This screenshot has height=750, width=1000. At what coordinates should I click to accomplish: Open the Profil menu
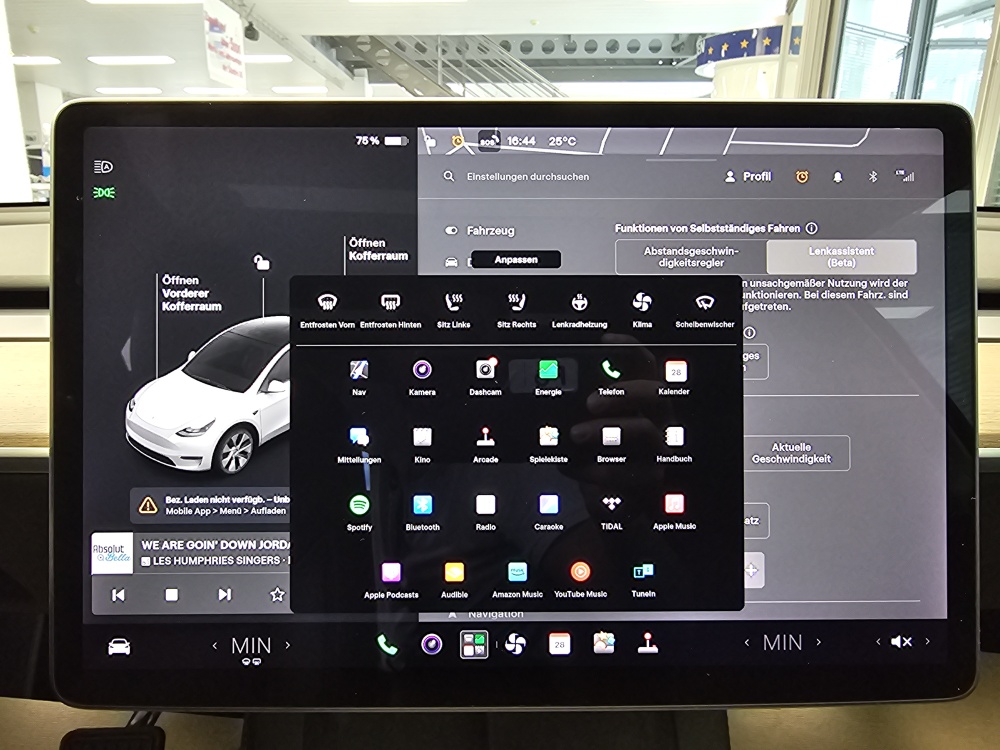tap(748, 177)
